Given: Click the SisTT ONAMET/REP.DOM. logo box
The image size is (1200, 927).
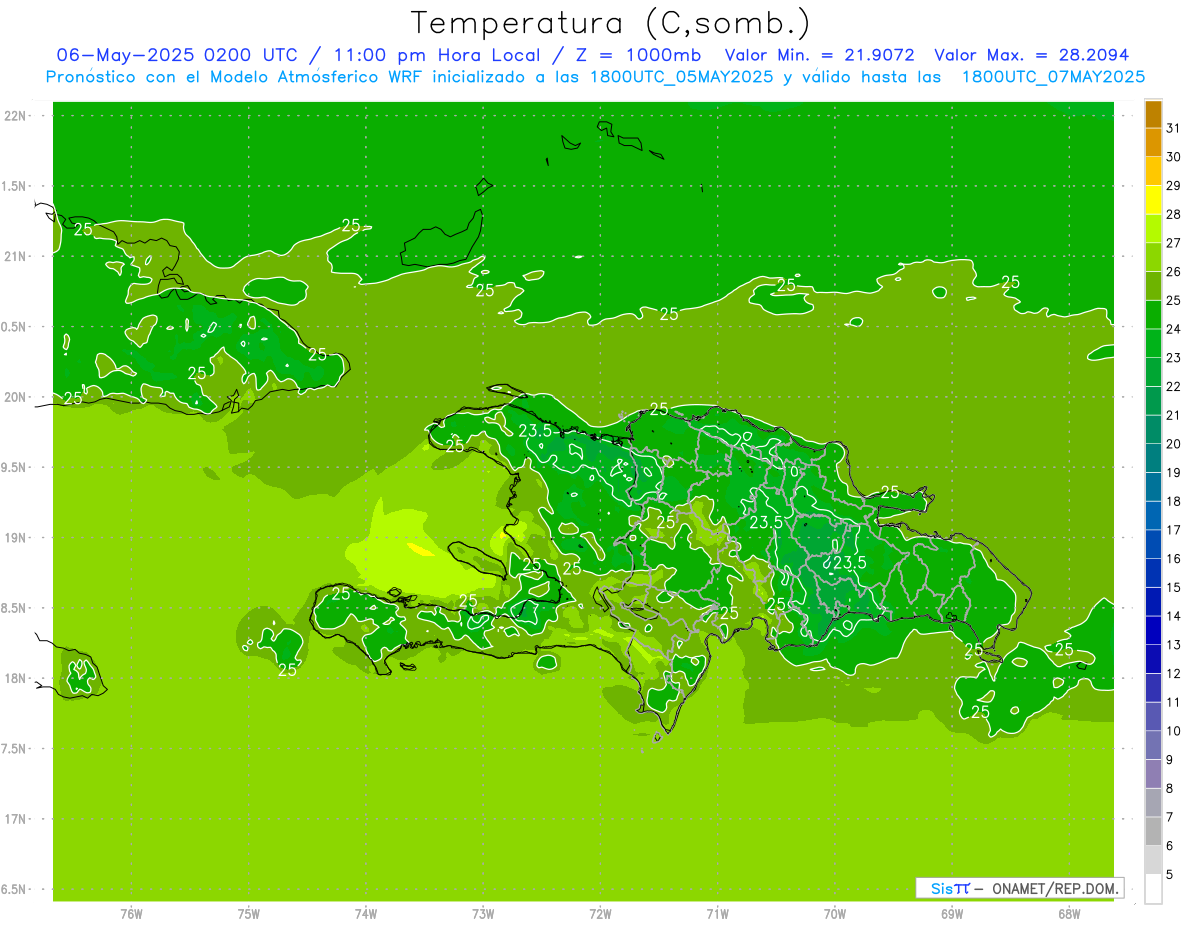Looking at the screenshot, I should click(x=1019, y=888).
